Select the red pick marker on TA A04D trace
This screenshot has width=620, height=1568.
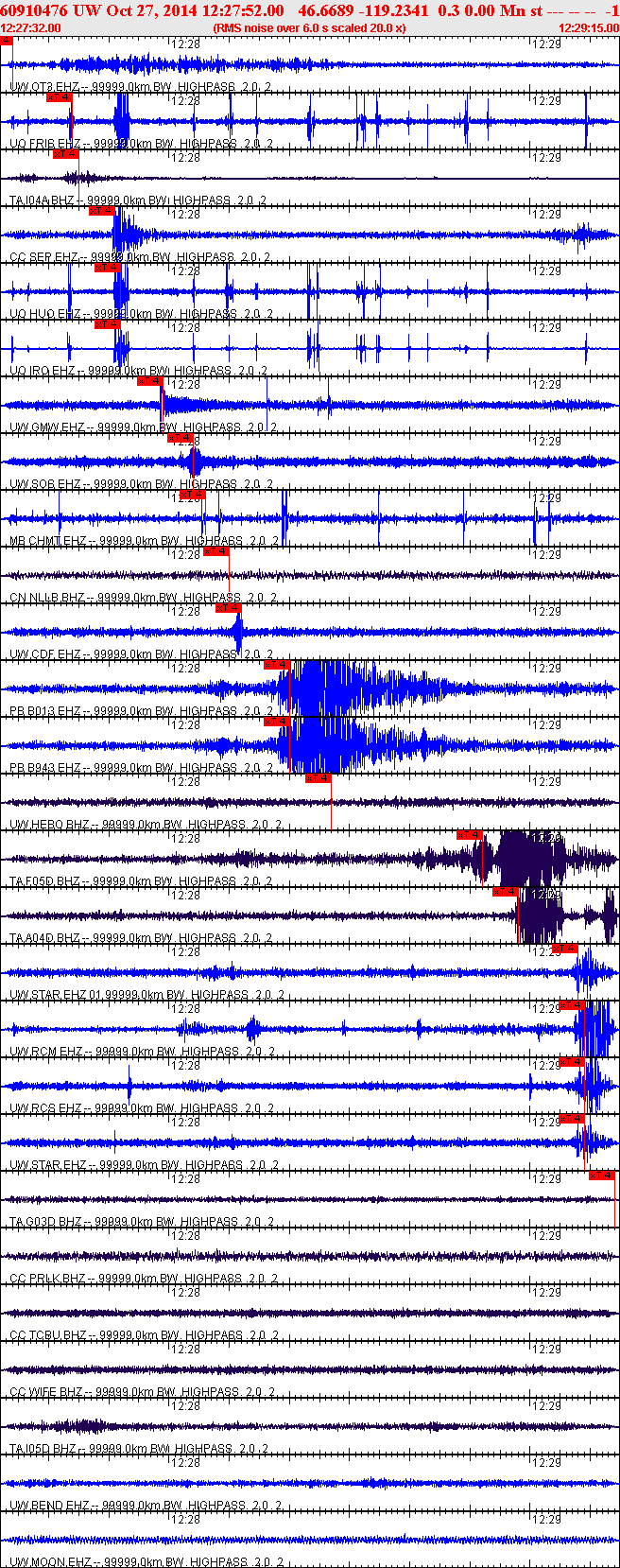(505, 892)
